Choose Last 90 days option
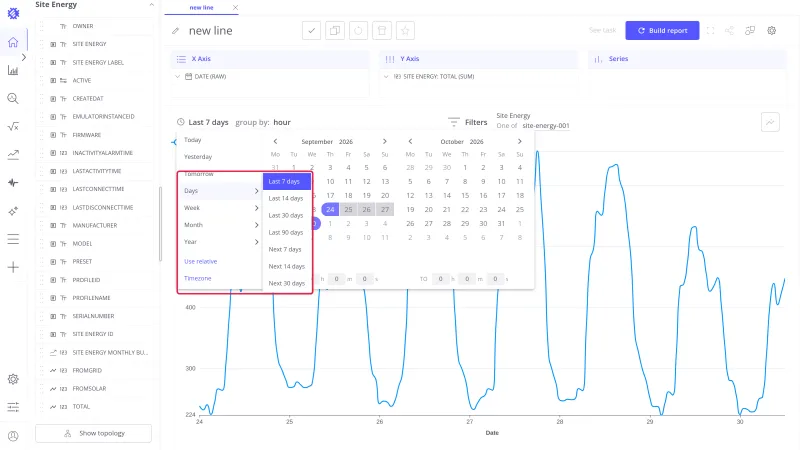This screenshot has height=450, width=800. tap(287, 232)
